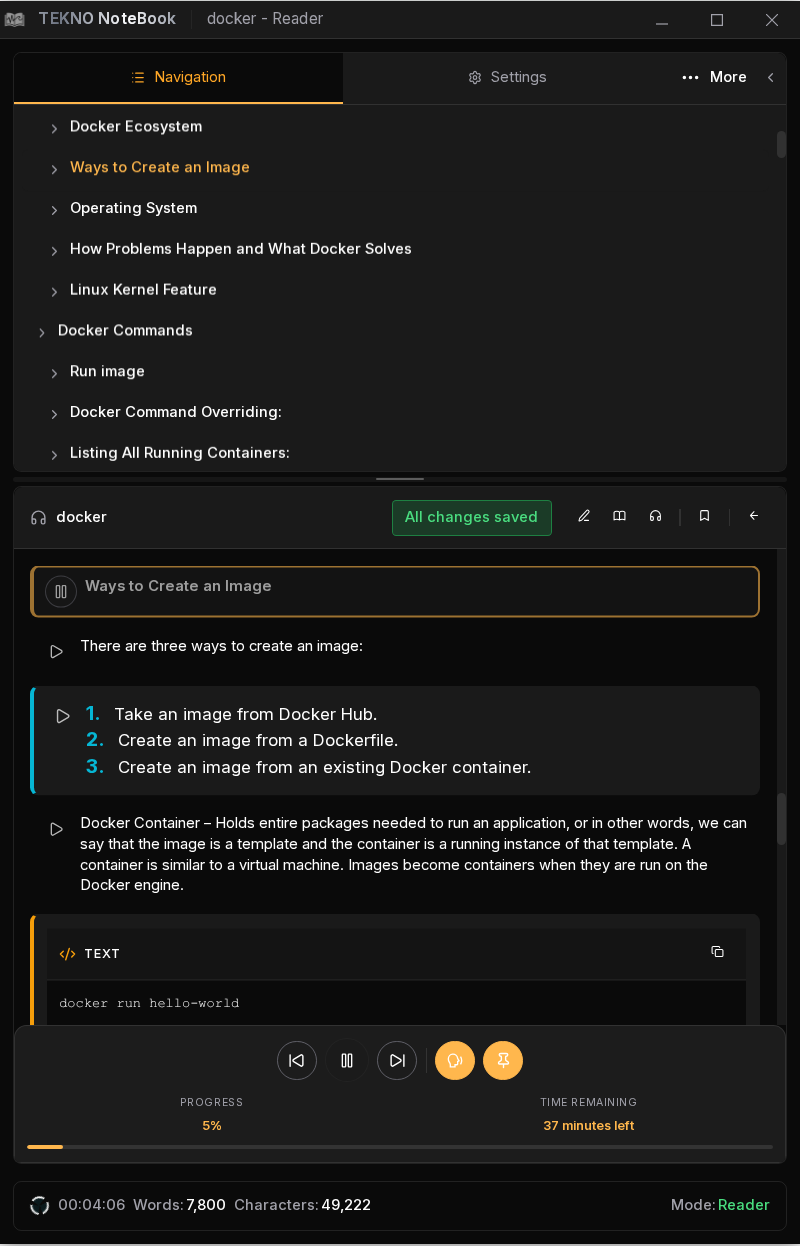Click the All changes saved button
Screen dimensions: 800x1246
tap(471, 517)
